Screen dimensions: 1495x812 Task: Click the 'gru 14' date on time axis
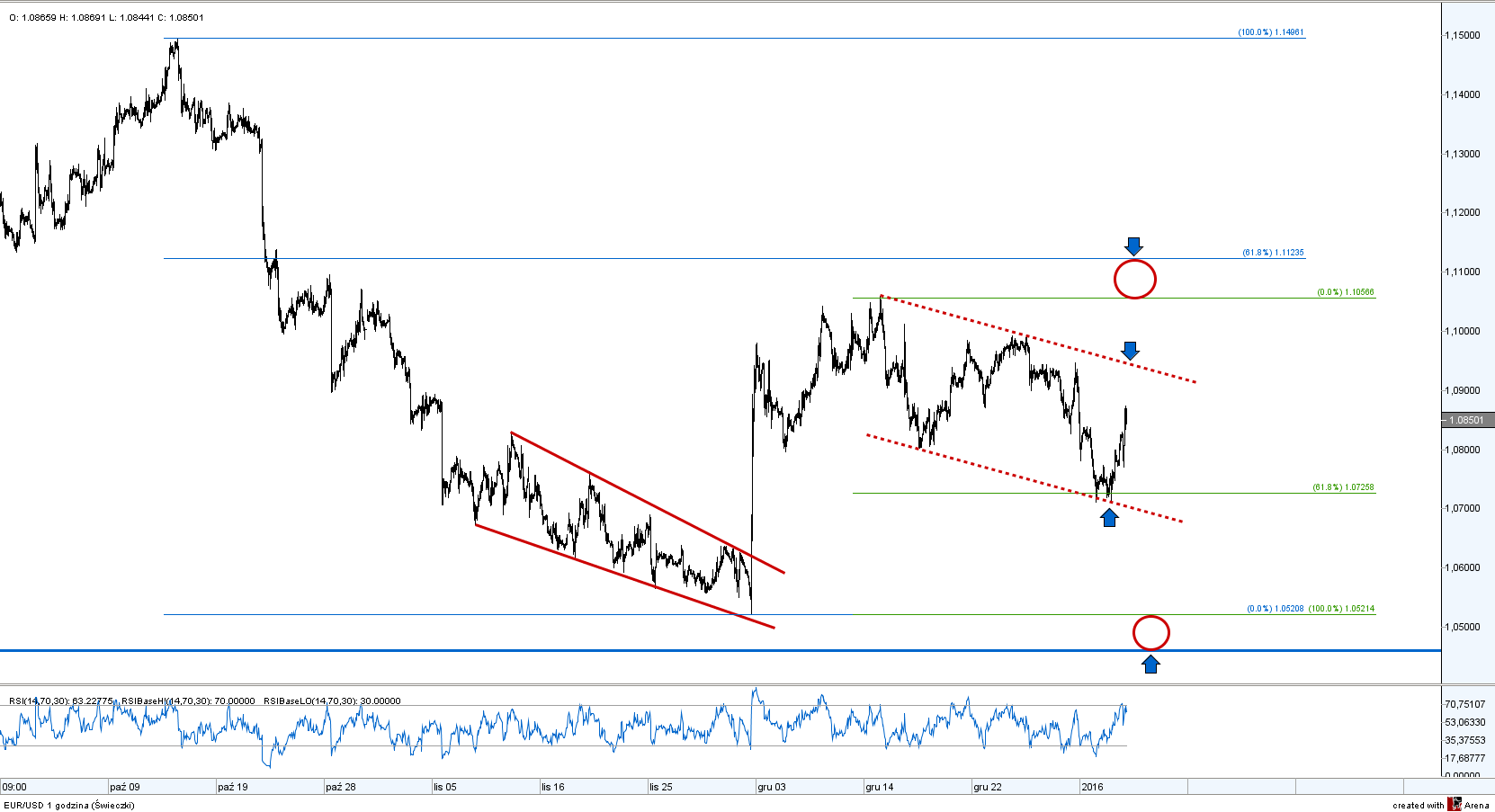point(880,787)
